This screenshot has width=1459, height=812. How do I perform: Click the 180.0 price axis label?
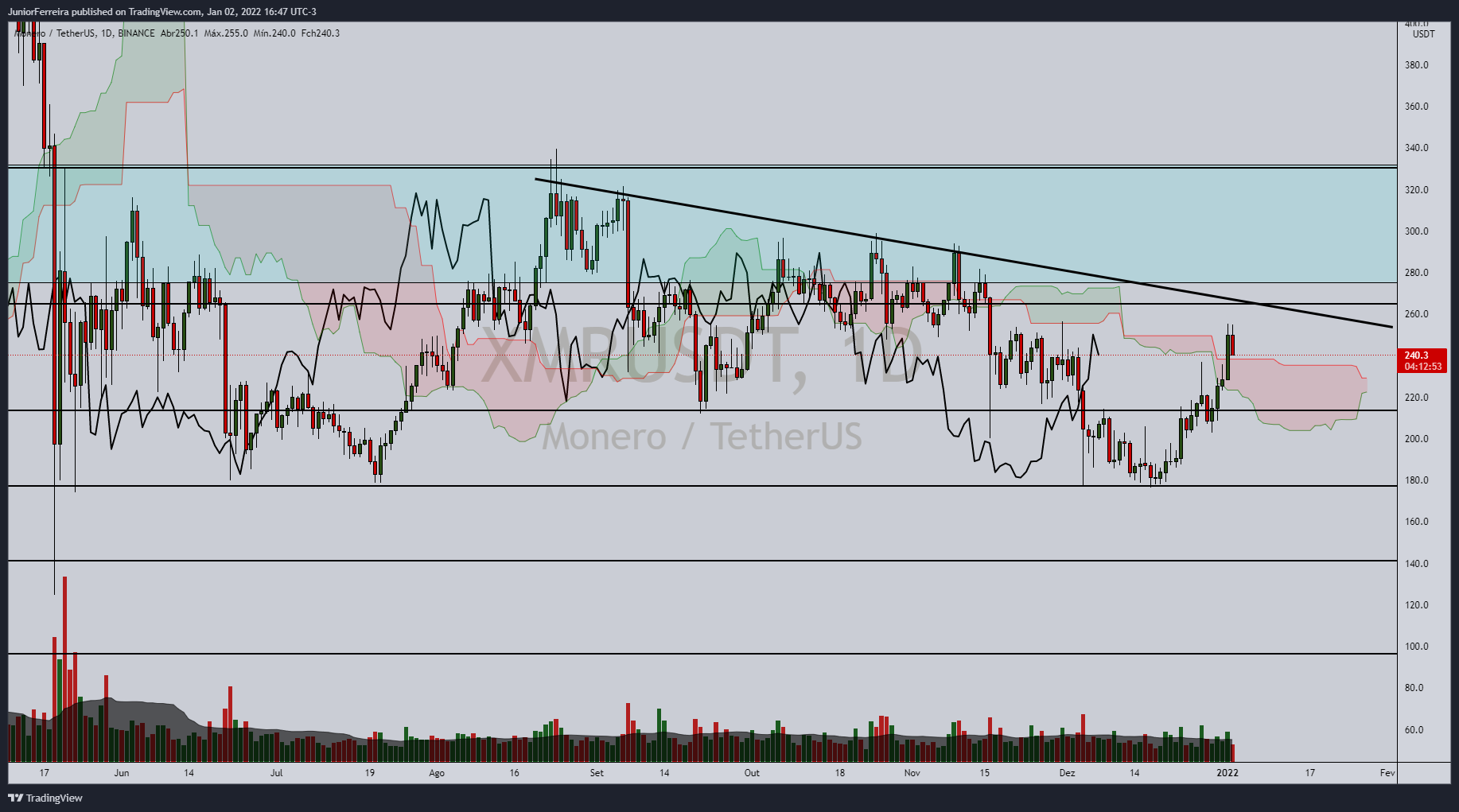point(1417,480)
